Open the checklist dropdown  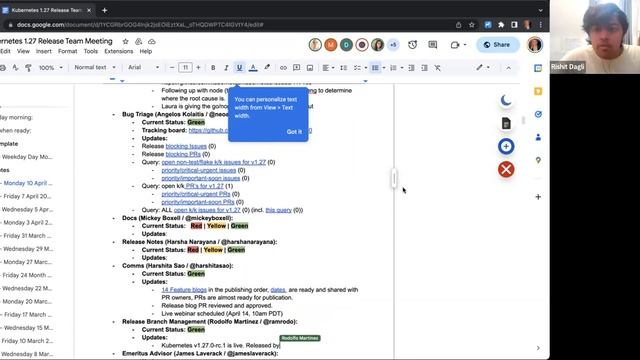pos(360,68)
